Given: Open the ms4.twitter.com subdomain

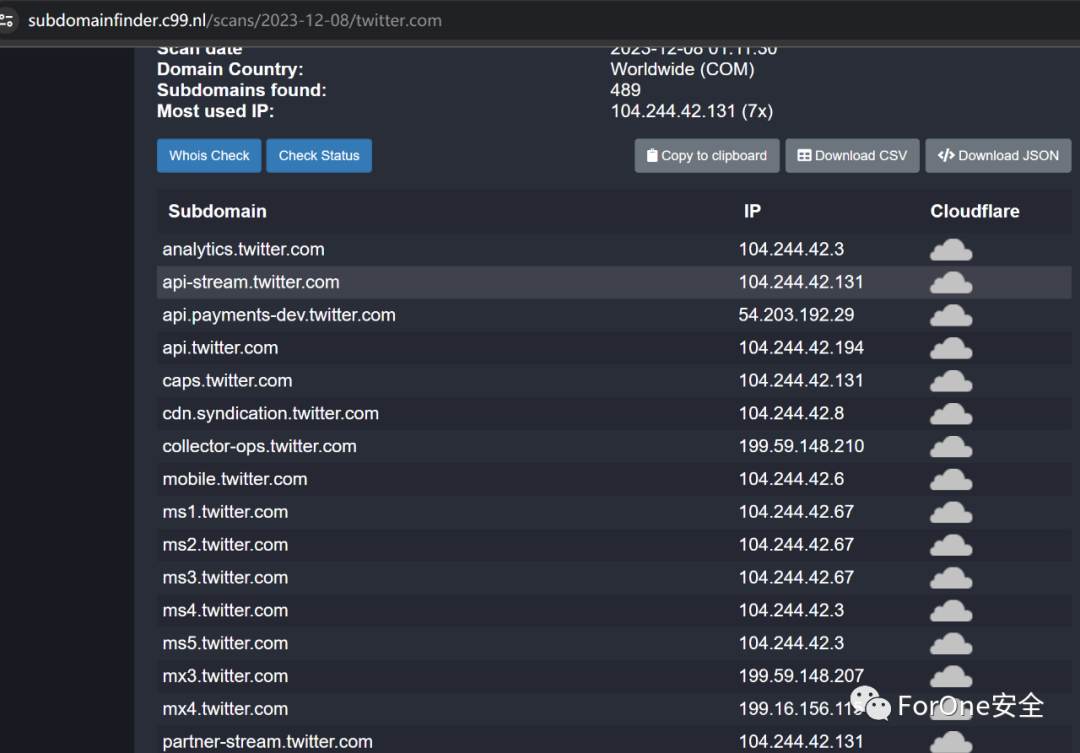Looking at the screenshot, I should (x=225, y=610).
